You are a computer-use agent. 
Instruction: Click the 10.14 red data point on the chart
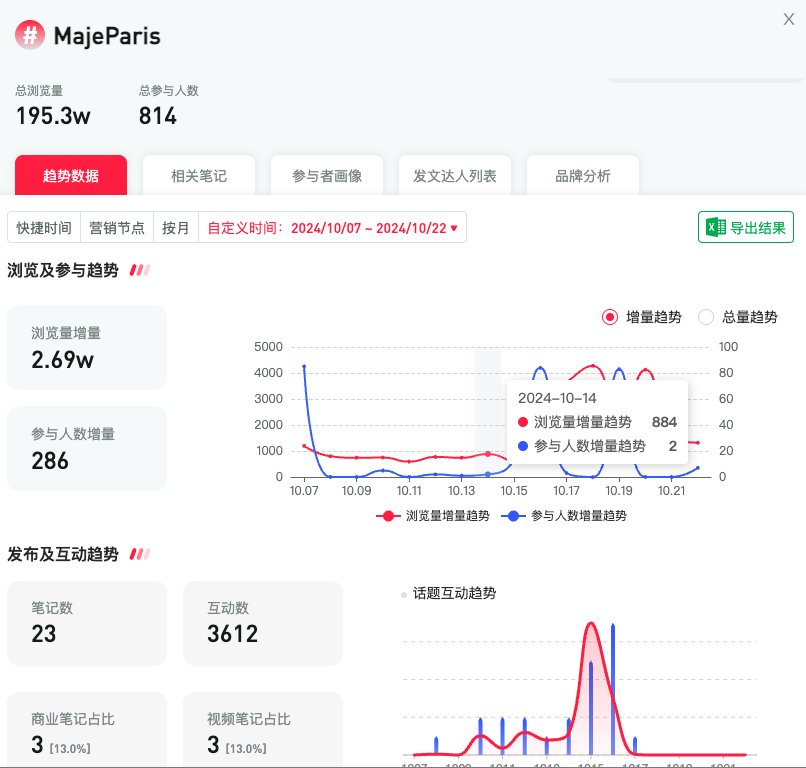point(488,454)
